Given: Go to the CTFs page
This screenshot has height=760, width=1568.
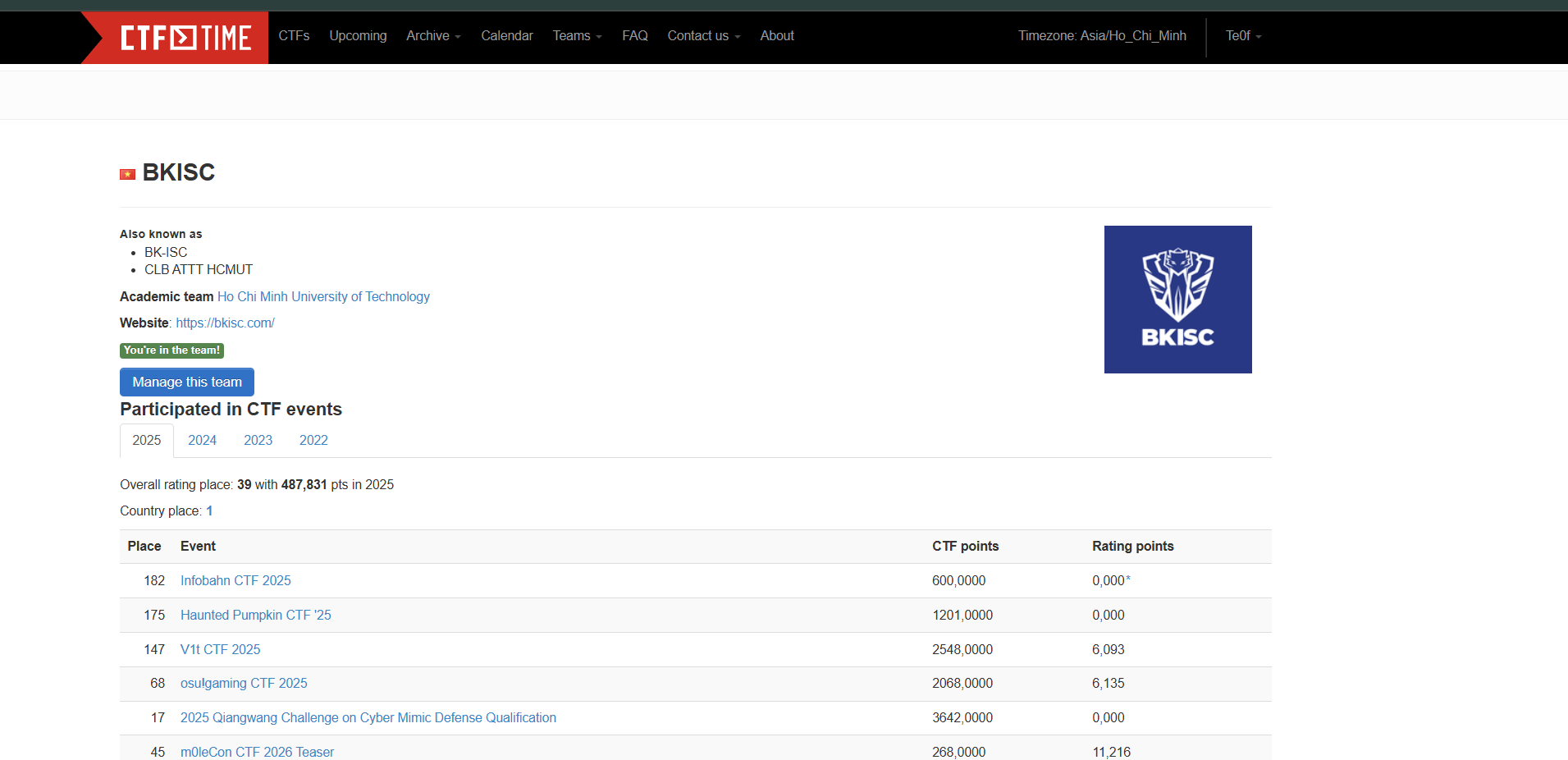Looking at the screenshot, I should pos(294,36).
